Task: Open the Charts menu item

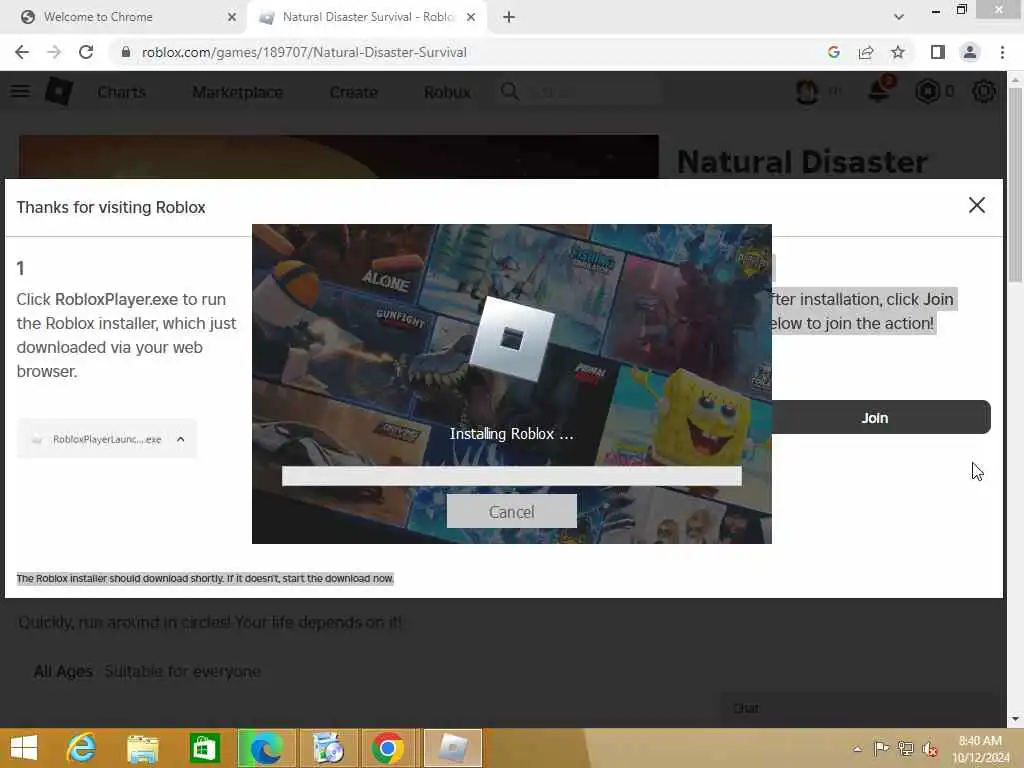Action: 121,92
